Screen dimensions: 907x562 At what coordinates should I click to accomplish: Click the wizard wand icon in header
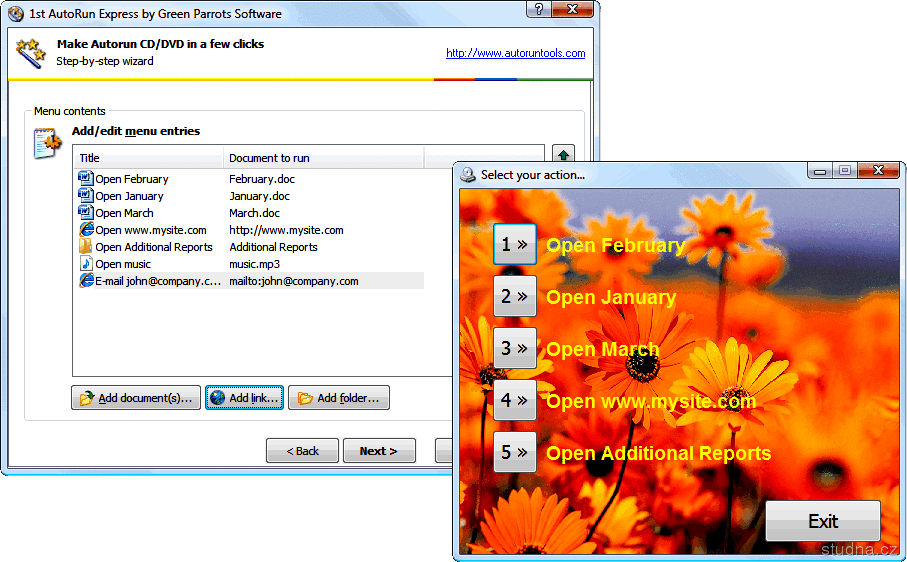coord(30,52)
